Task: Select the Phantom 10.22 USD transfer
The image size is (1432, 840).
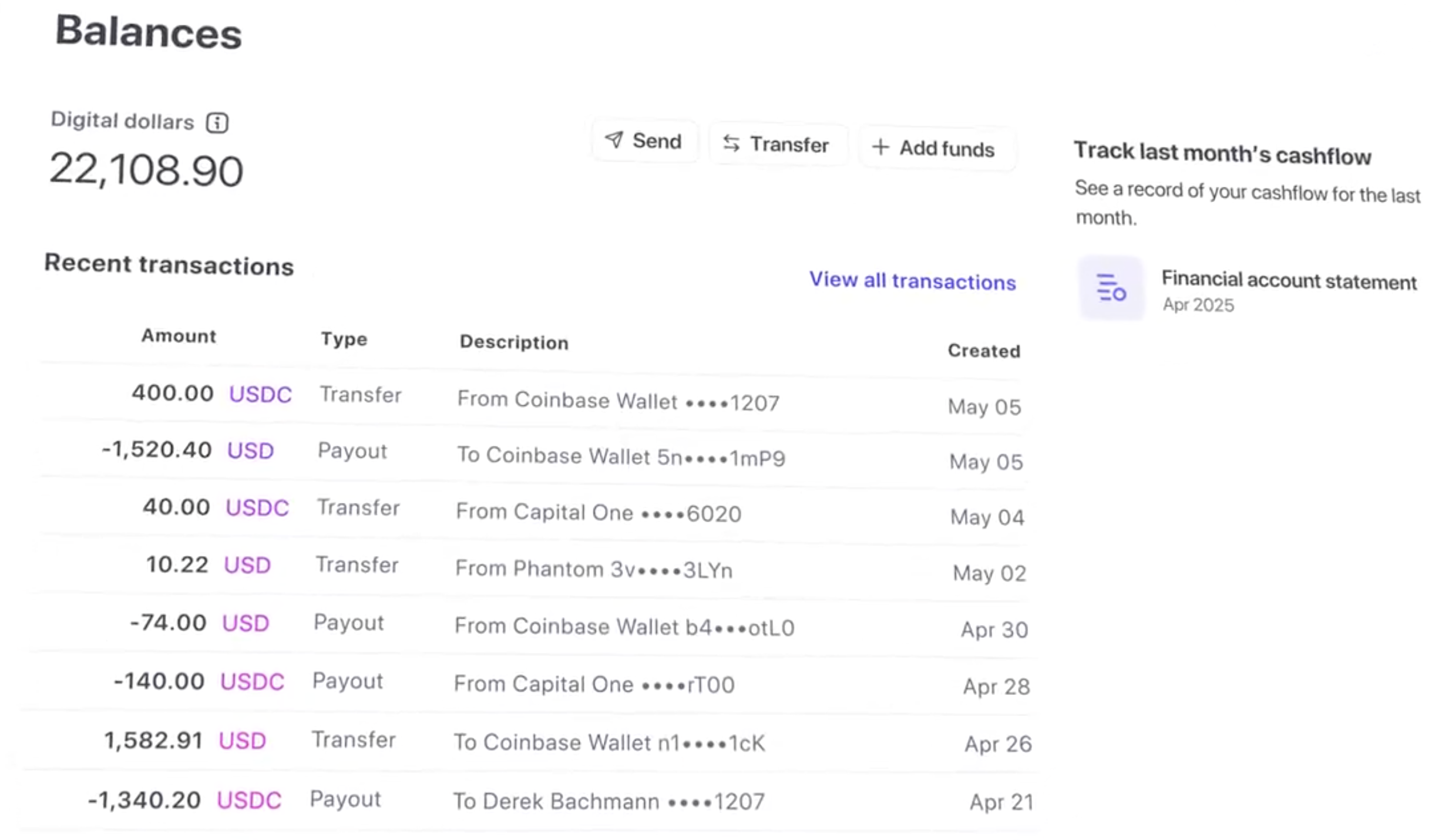Action: 593,569
